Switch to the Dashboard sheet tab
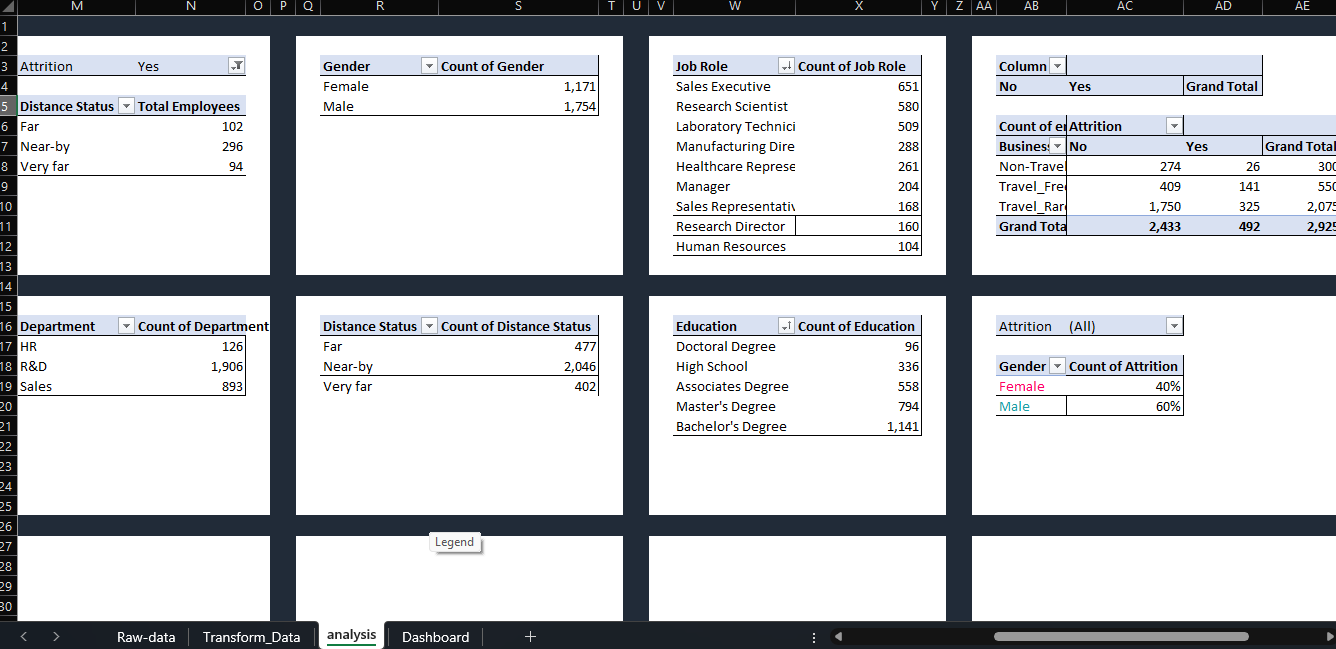The height and width of the screenshot is (649, 1336). tap(435, 637)
